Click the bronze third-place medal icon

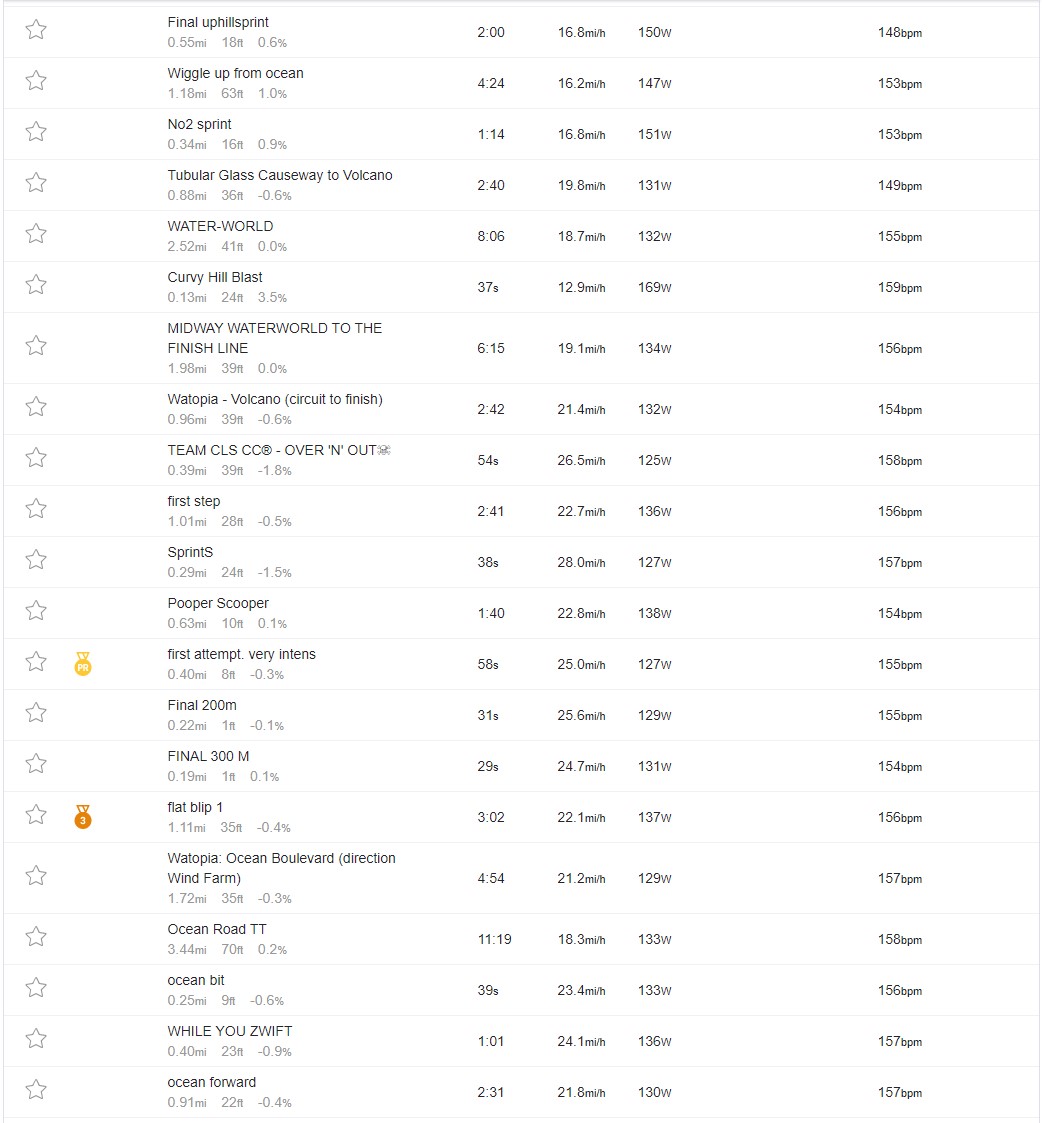pos(83,816)
